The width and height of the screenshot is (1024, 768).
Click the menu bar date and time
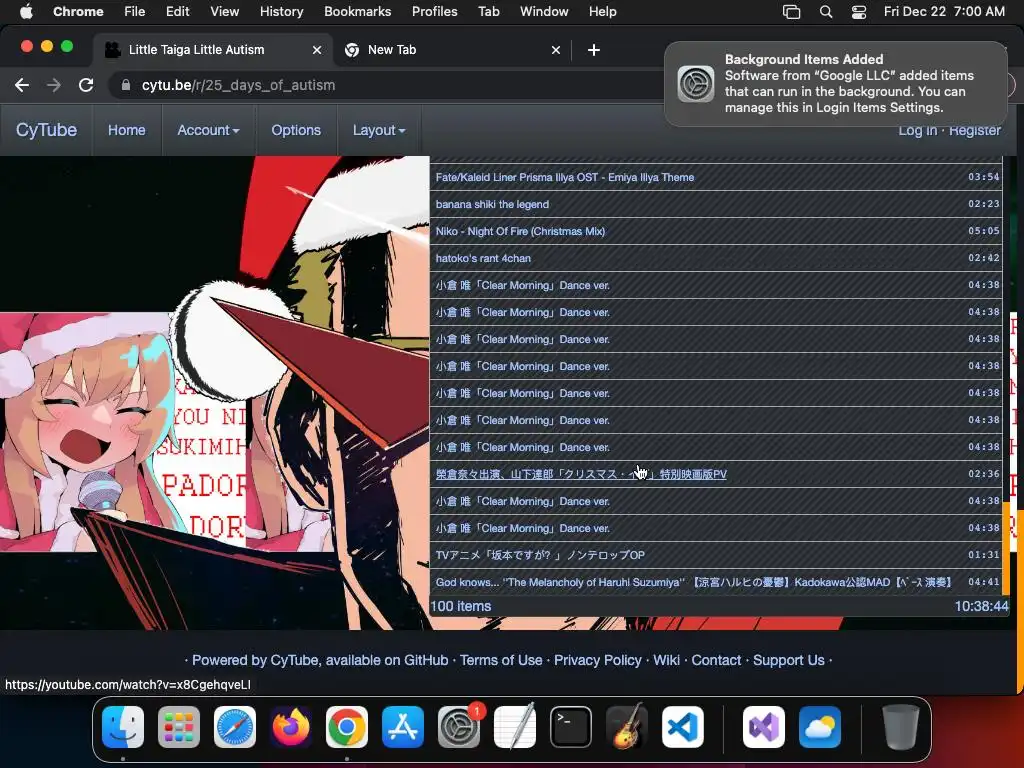click(944, 11)
